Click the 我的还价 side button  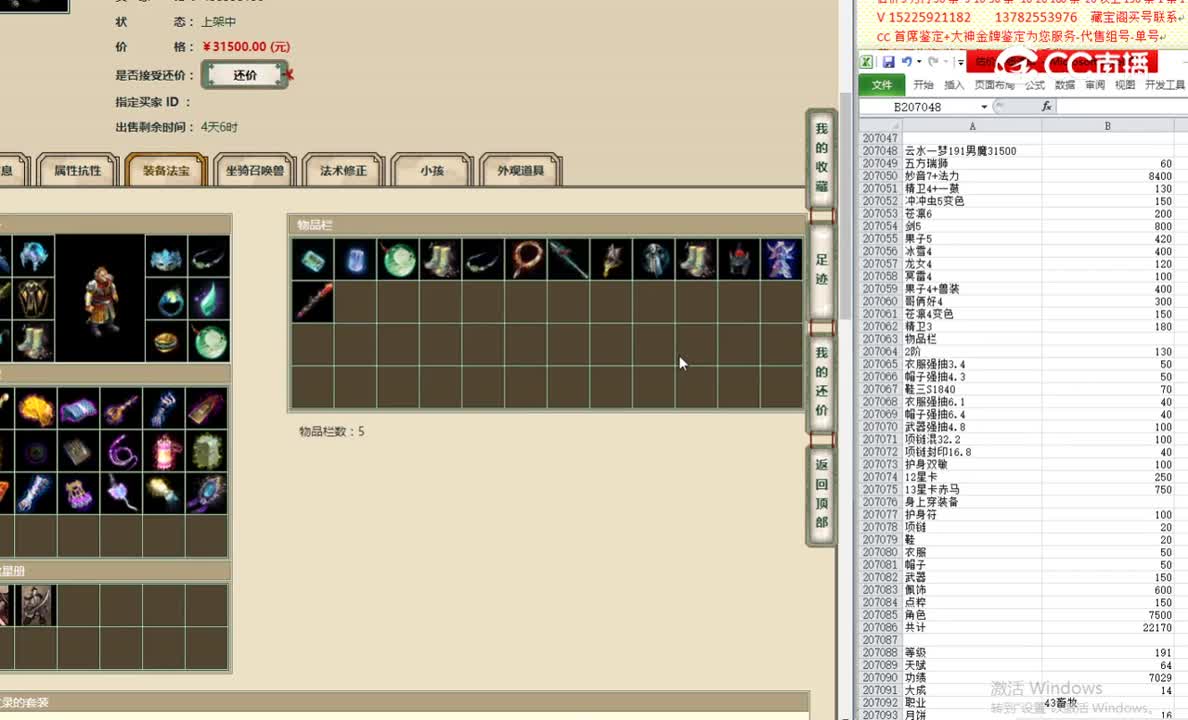click(821, 382)
